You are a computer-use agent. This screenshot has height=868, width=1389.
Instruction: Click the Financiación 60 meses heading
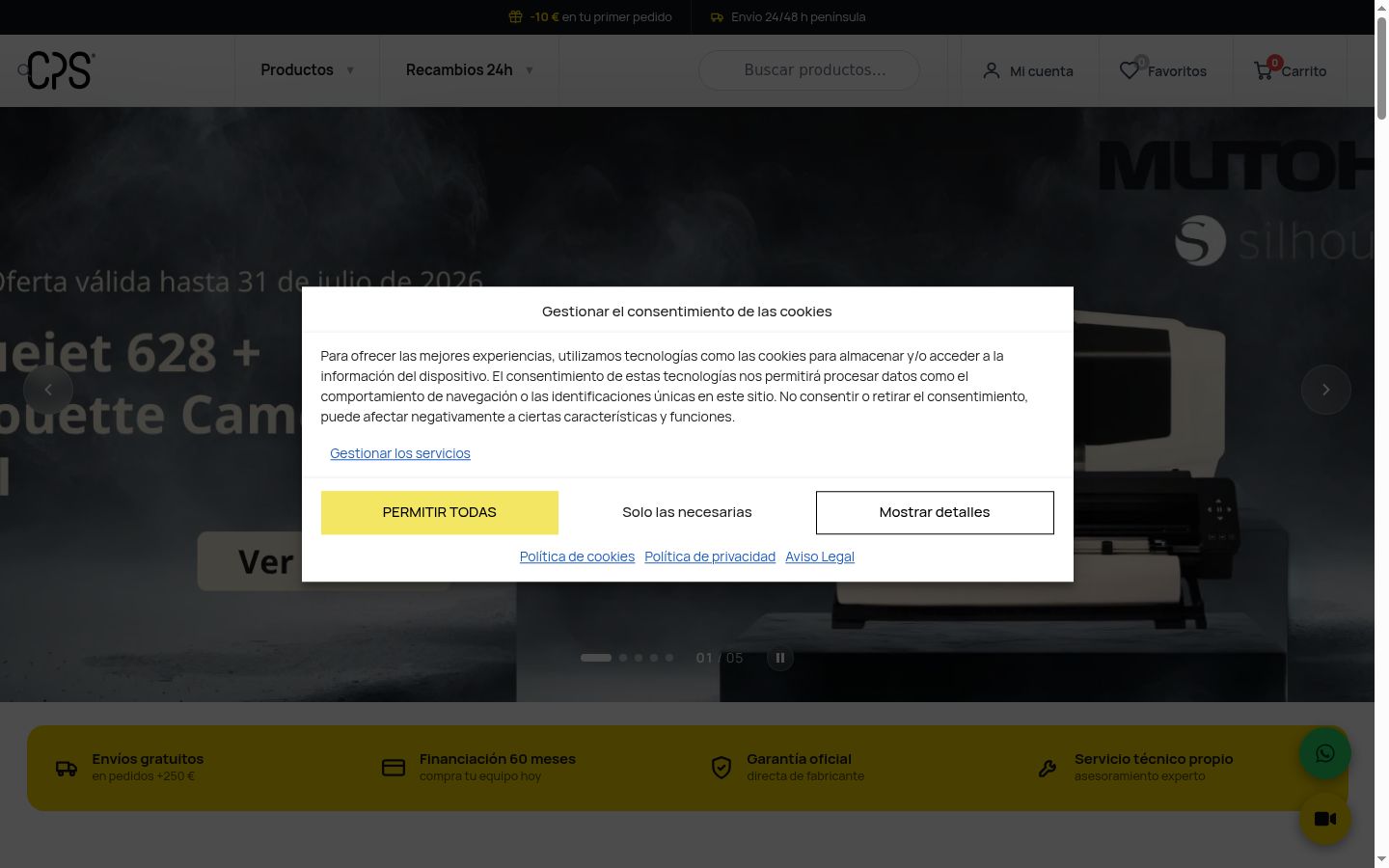click(498, 759)
